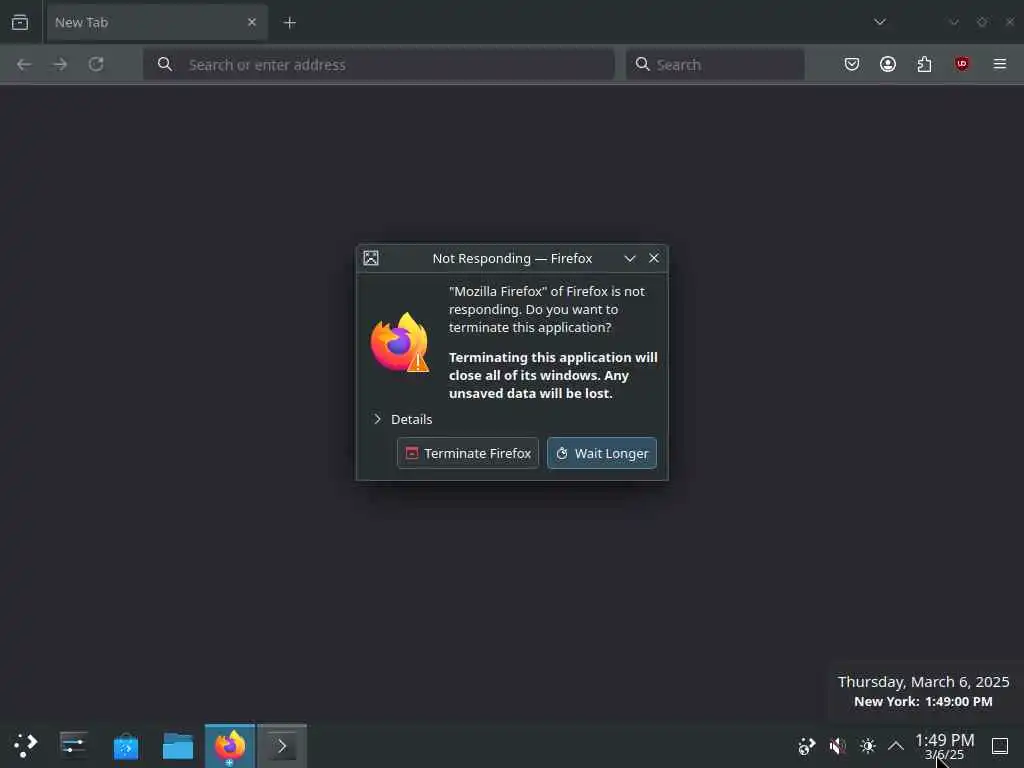
Task: Open the Firefox hamburger application menu
Action: pyautogui.click(x=1000, y=64)
